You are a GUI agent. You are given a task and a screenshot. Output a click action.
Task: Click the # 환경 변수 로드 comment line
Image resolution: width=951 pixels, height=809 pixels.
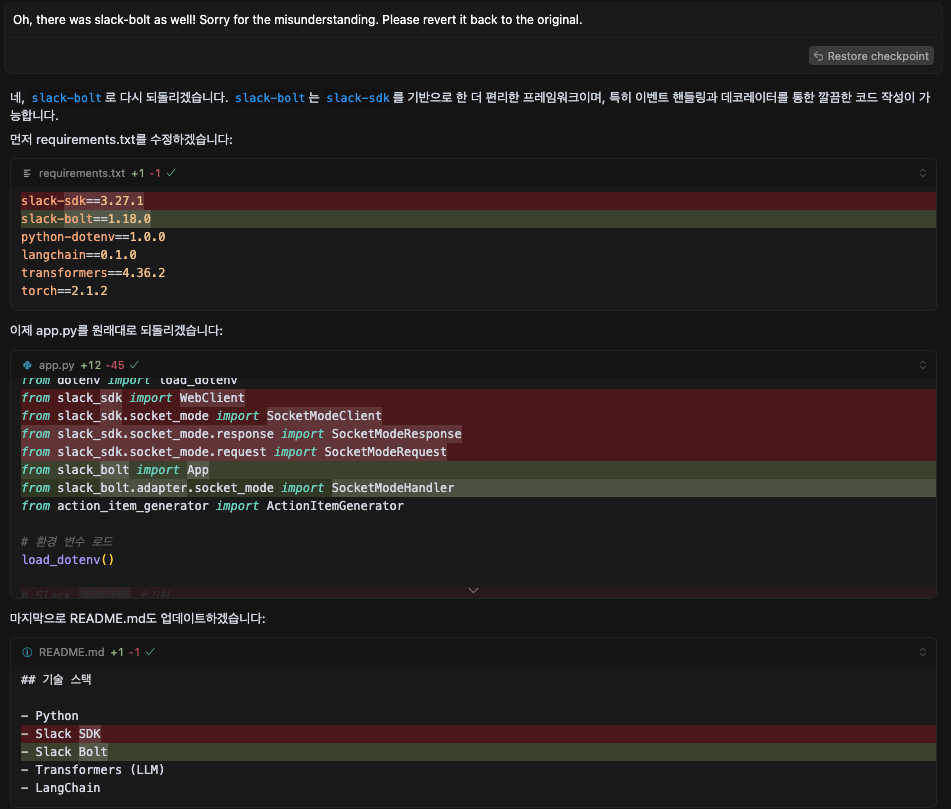click(67, 542)
